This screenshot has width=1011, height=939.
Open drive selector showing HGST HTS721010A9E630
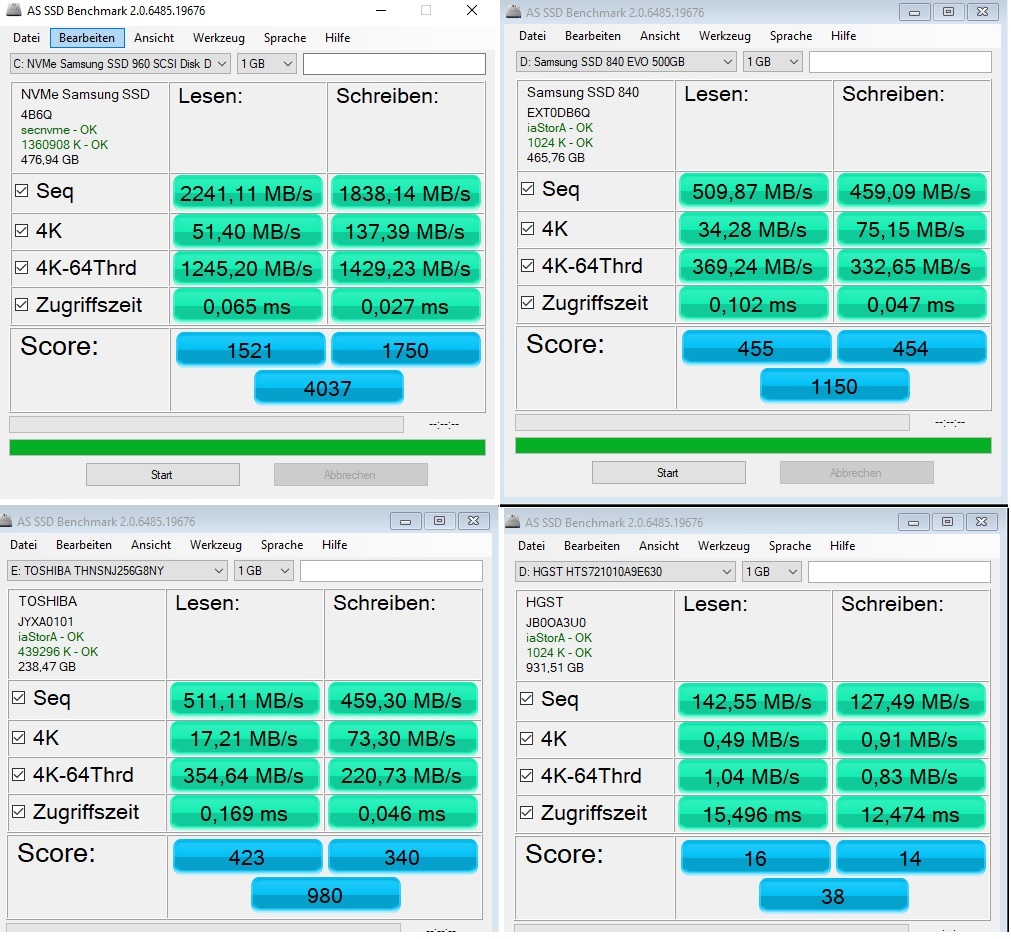click(625, 571)
